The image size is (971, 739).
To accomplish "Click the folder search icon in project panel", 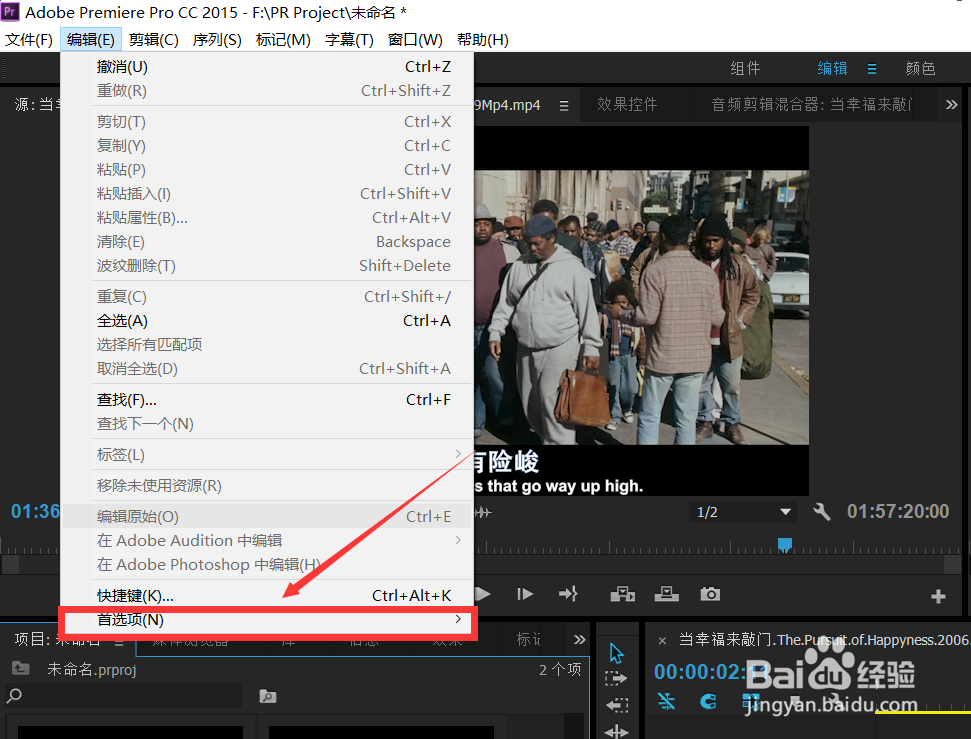I will (268, 696).
